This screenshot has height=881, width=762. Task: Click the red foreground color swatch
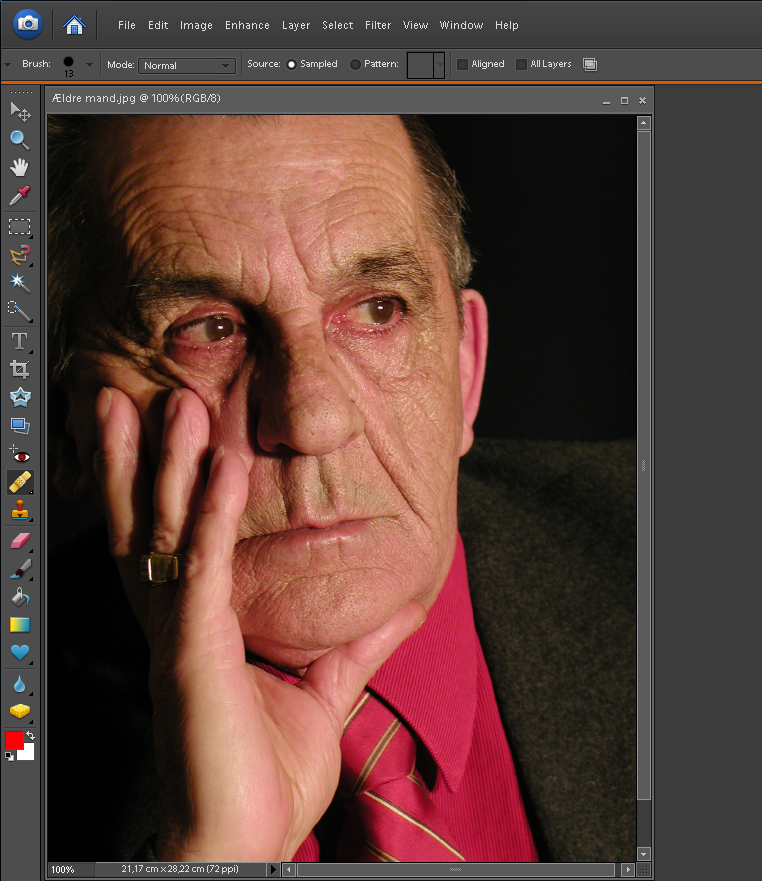[14, 740]
